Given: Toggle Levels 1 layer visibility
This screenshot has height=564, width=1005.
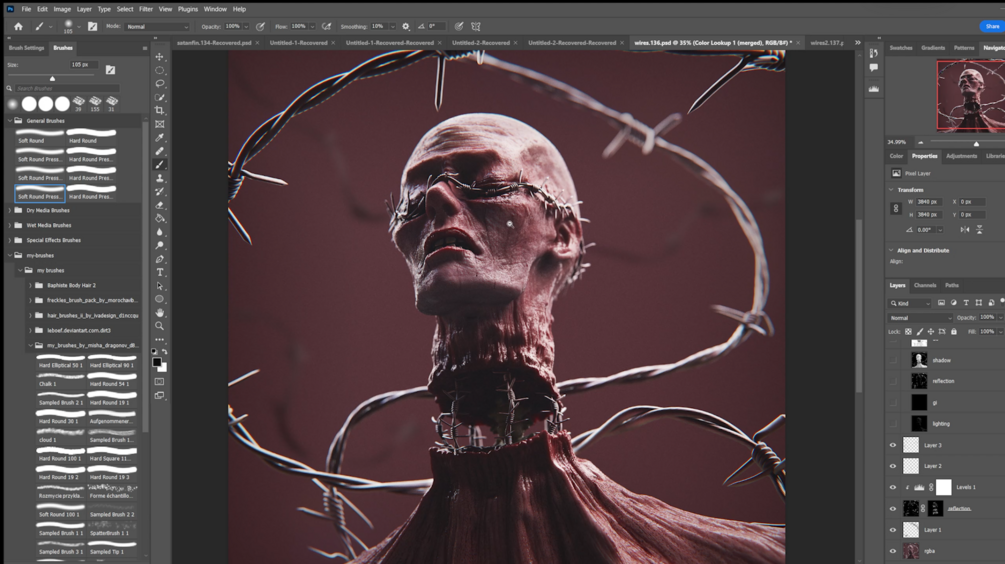Looking at the screenshot, I should (x=893, y=487).
